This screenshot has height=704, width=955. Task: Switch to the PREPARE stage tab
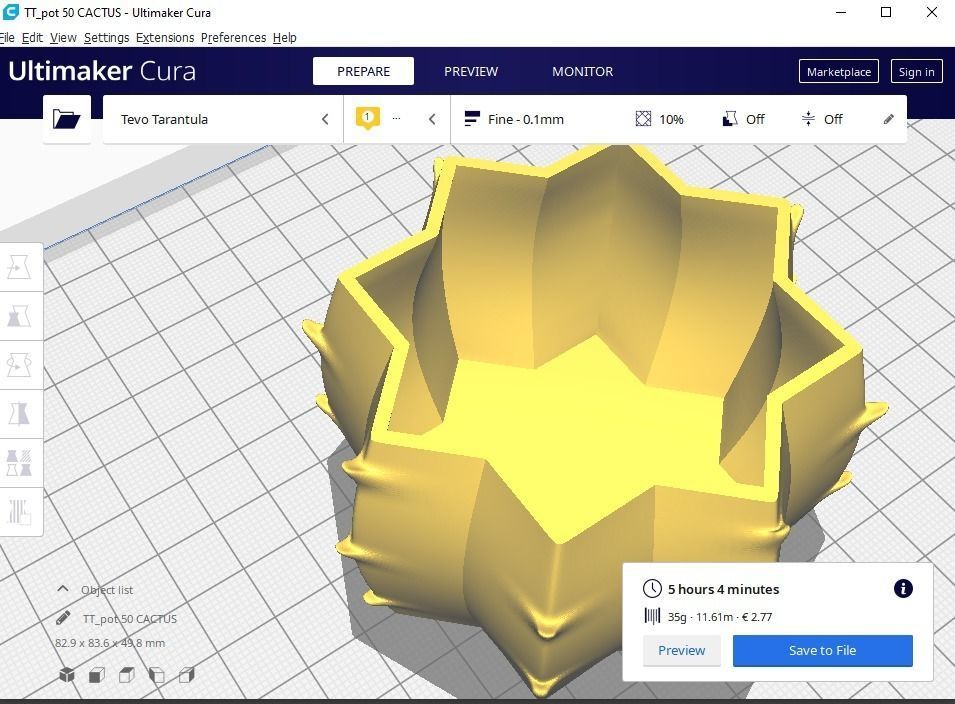click(364, 71)
